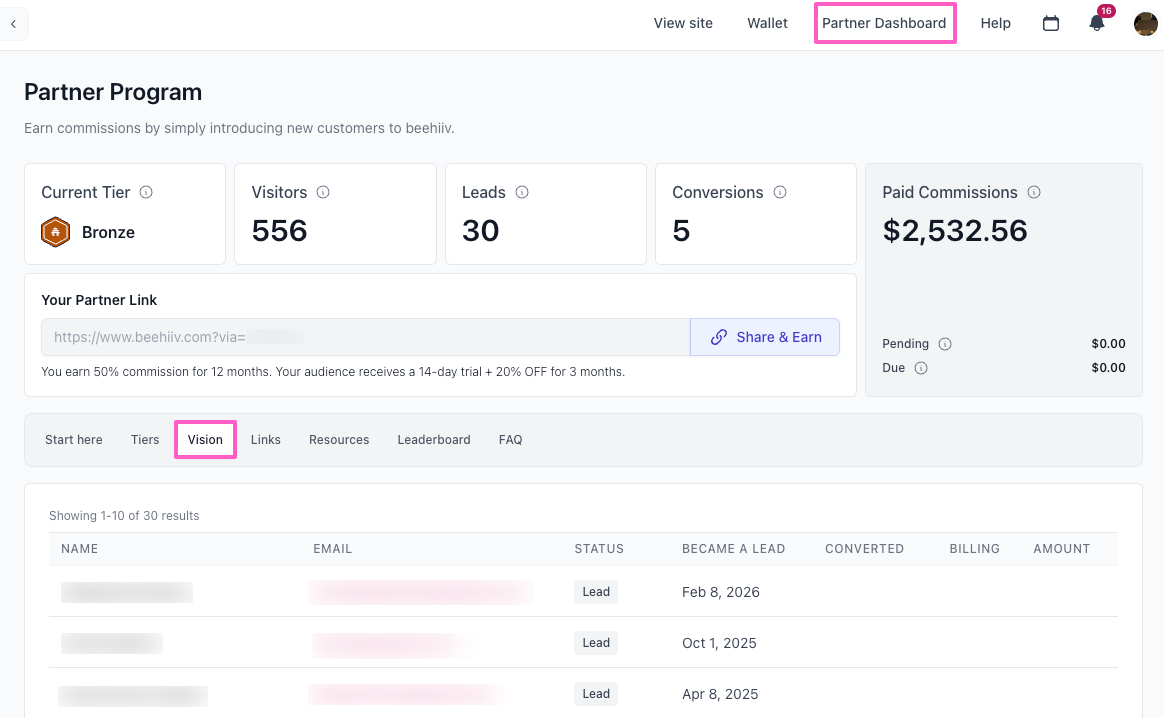This screenshot has width=1164, height=718.
Task: Open the notifications bell icon
Action: tap(1097, 23)
